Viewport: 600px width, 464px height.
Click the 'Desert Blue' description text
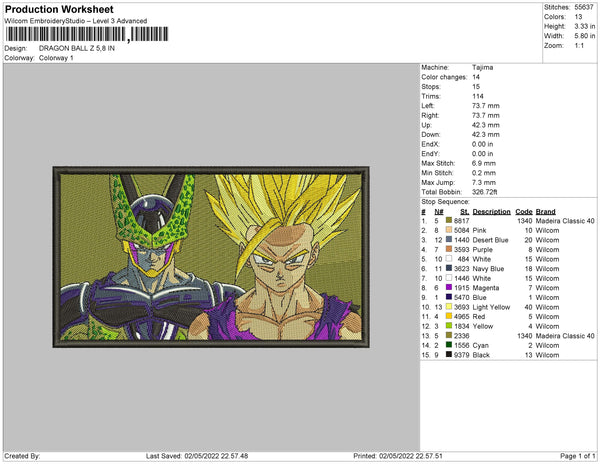click(x=490, y=239)
